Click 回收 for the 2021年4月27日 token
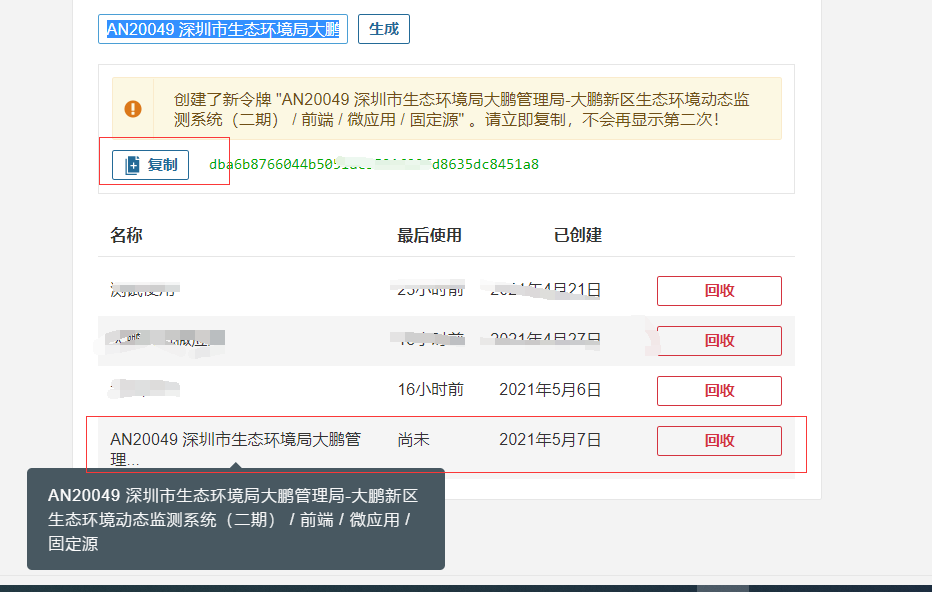The height and width of the screenshot is (592, 932). click(719, 341)
